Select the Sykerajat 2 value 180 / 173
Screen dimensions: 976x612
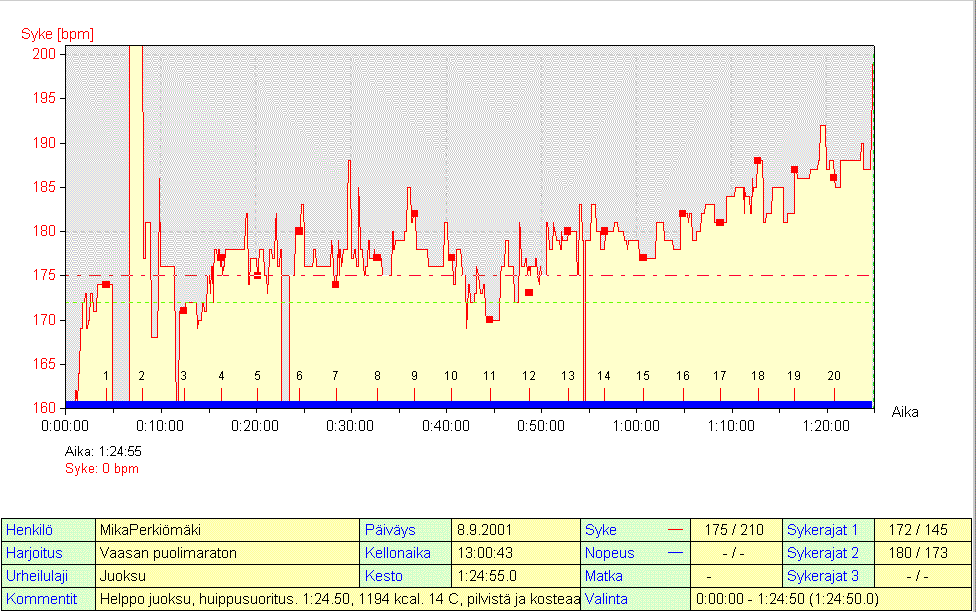(922, 553)
